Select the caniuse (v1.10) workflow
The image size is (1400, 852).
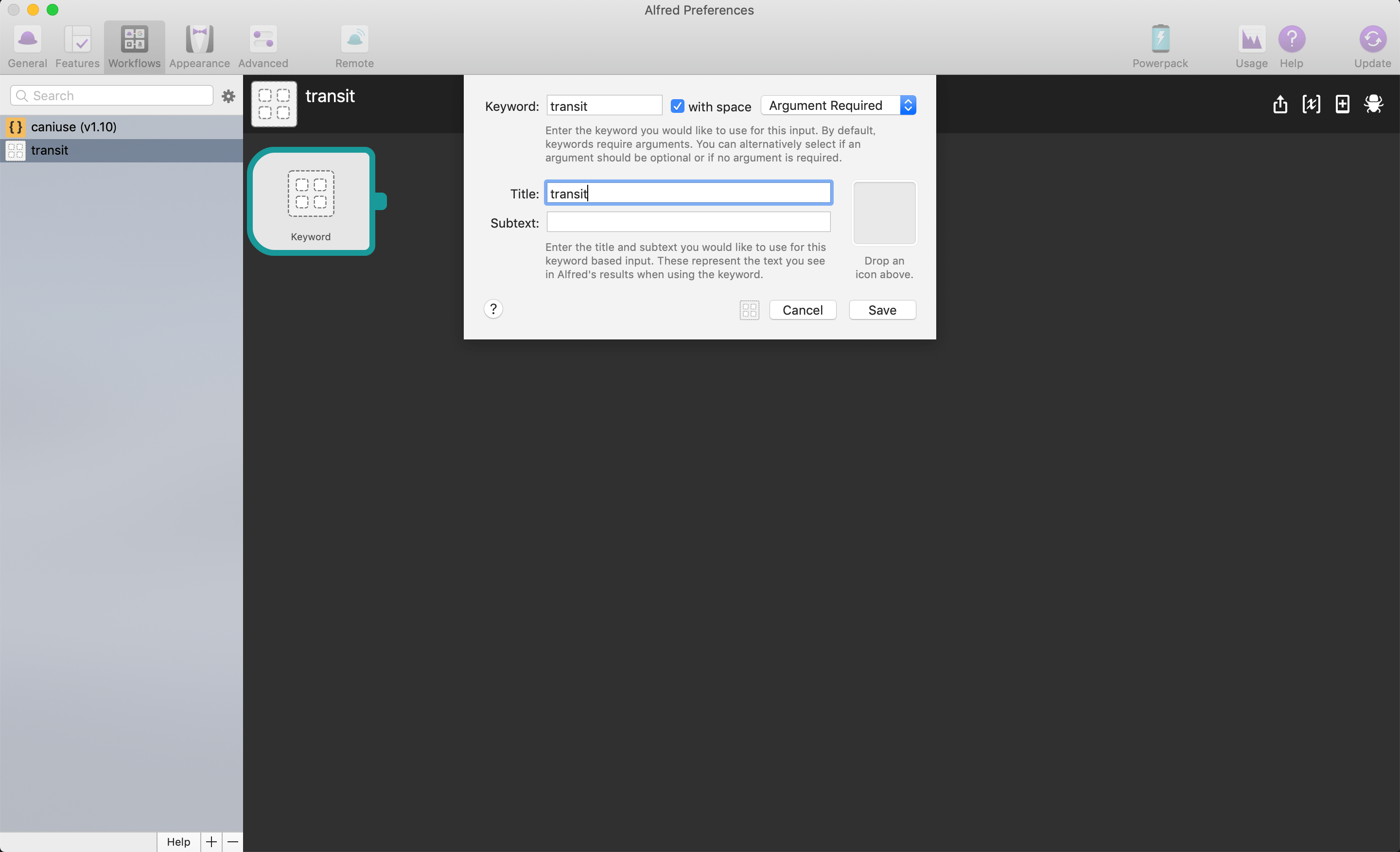pos(74,127)
